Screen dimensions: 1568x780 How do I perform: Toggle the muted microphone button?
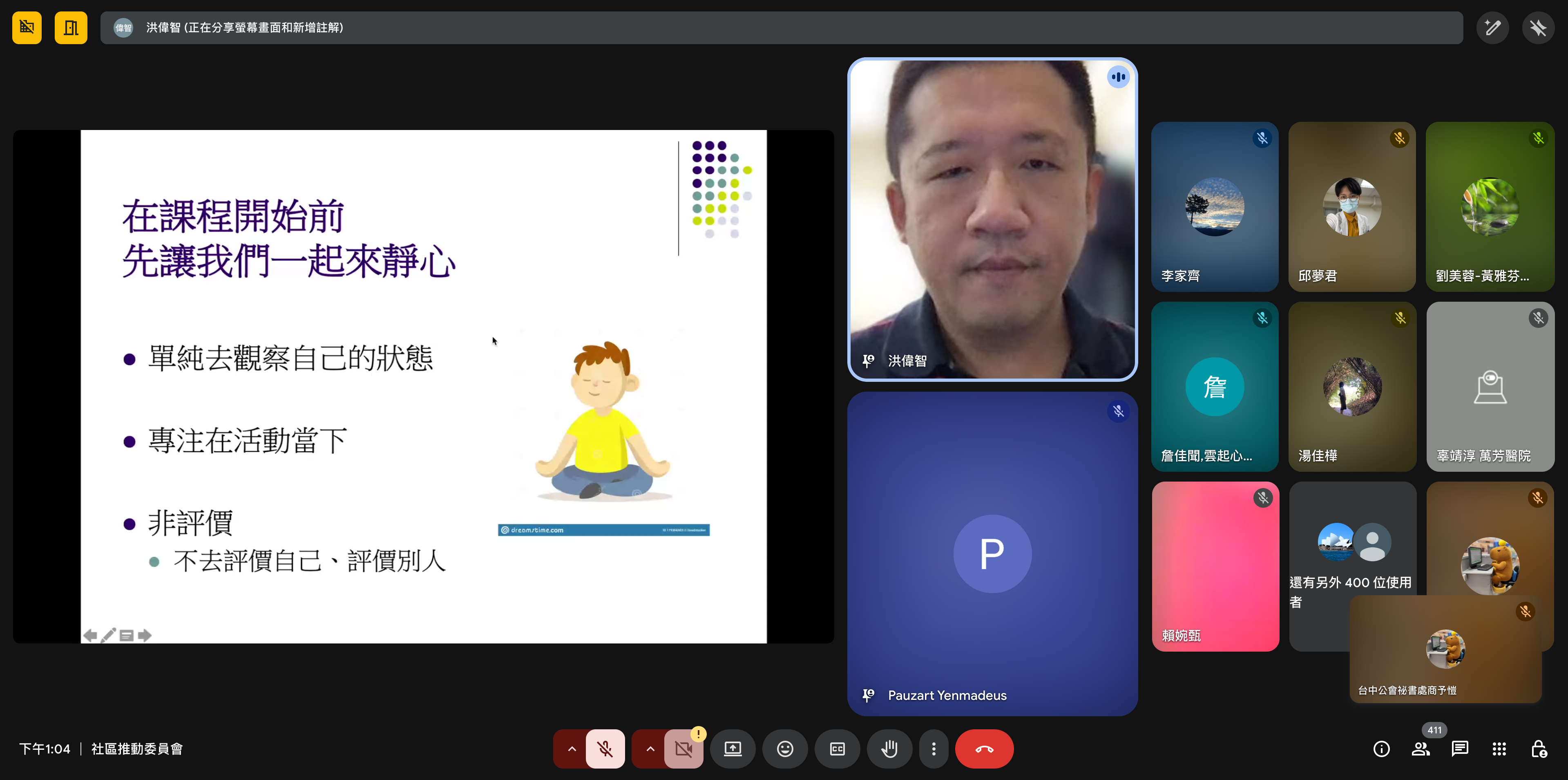point(605,749)
